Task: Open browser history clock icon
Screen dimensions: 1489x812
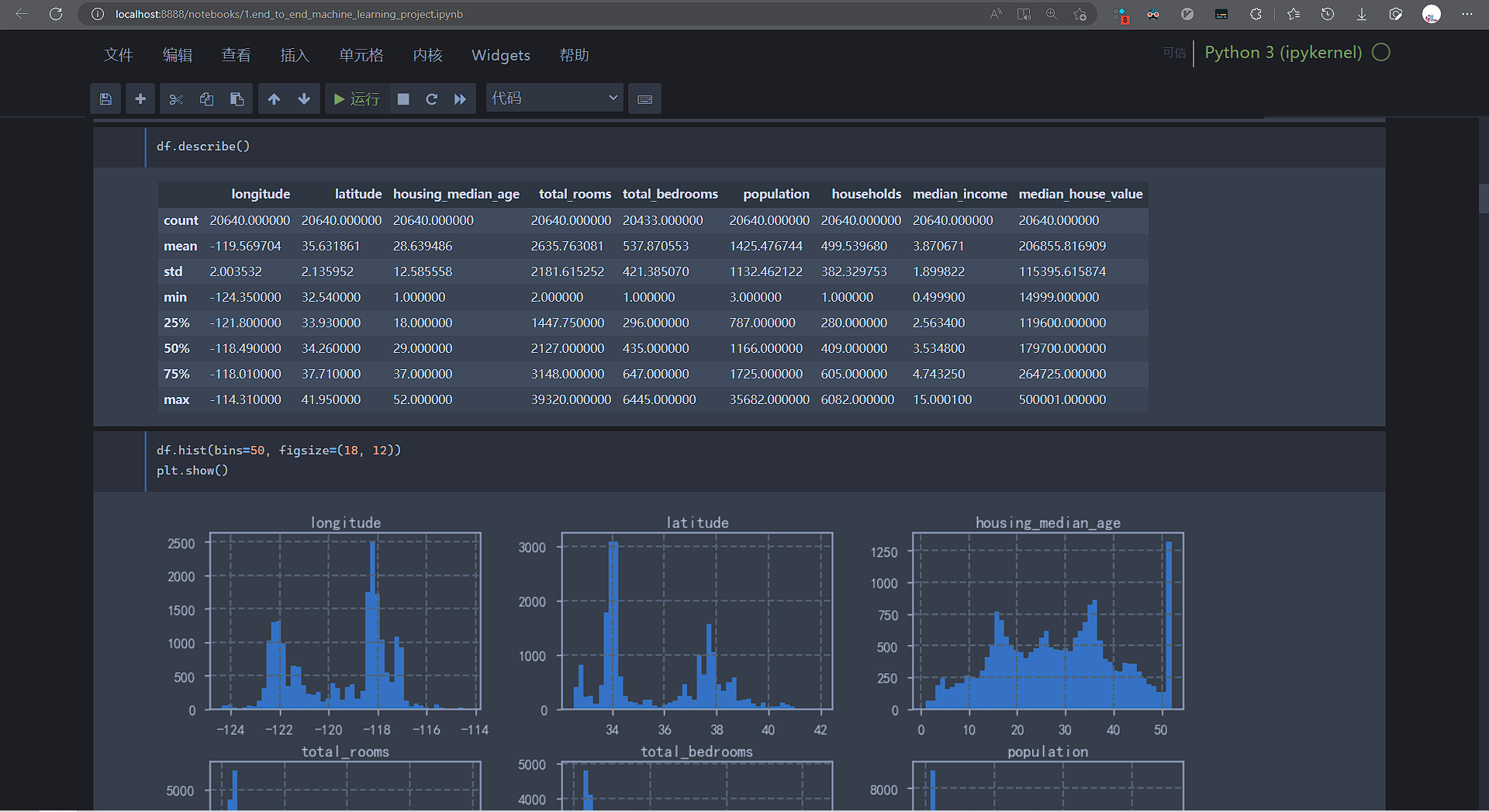Action: coord(1327,14)
